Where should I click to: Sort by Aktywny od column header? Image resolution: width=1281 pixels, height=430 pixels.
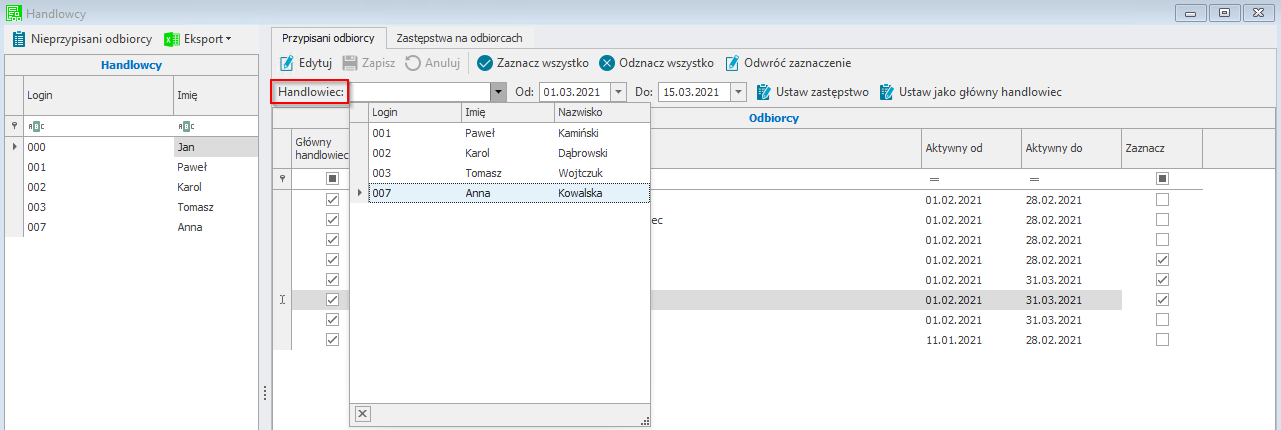pyautogui.click(x=968, y=148)
